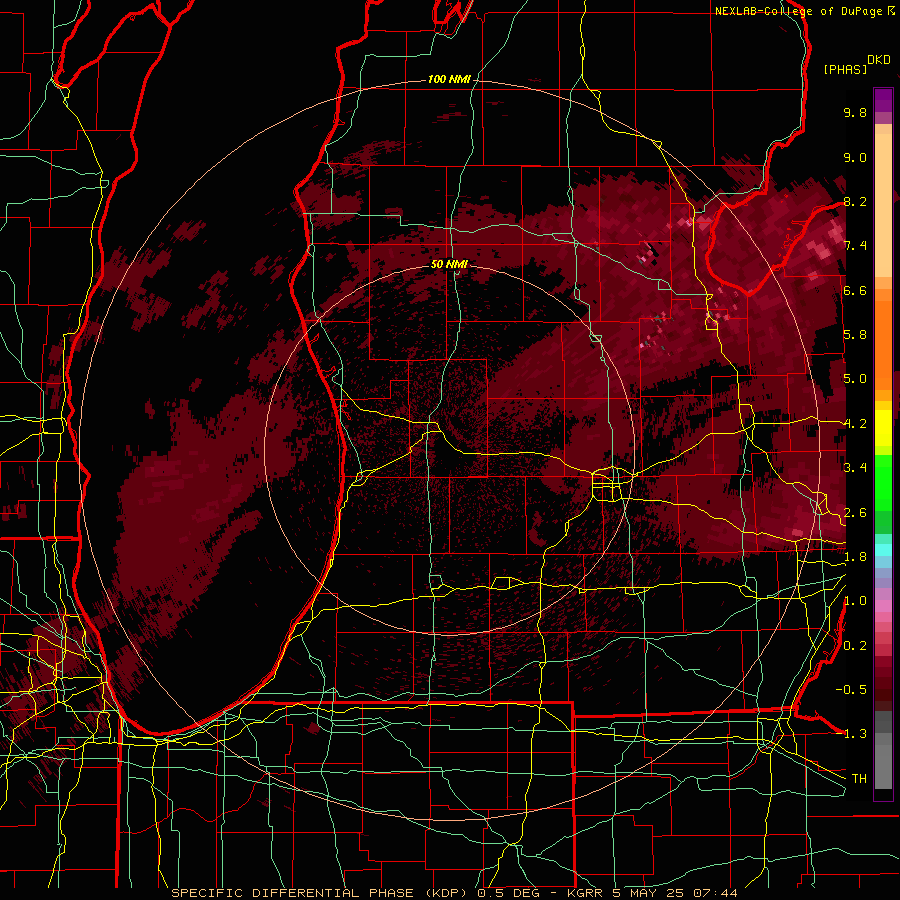900x900 pixels.
Task: Click the "50 NMI" range ring label
Action: click(x=449, y=264)
